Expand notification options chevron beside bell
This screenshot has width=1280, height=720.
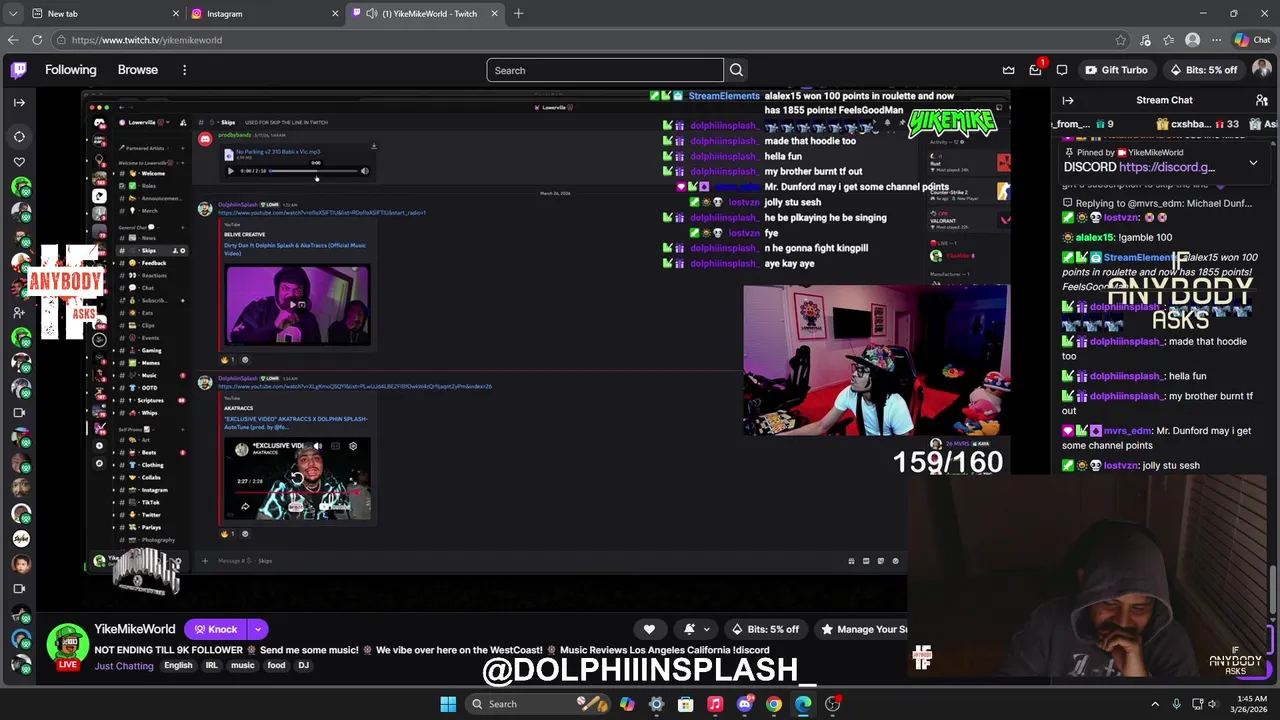[707, 629]
